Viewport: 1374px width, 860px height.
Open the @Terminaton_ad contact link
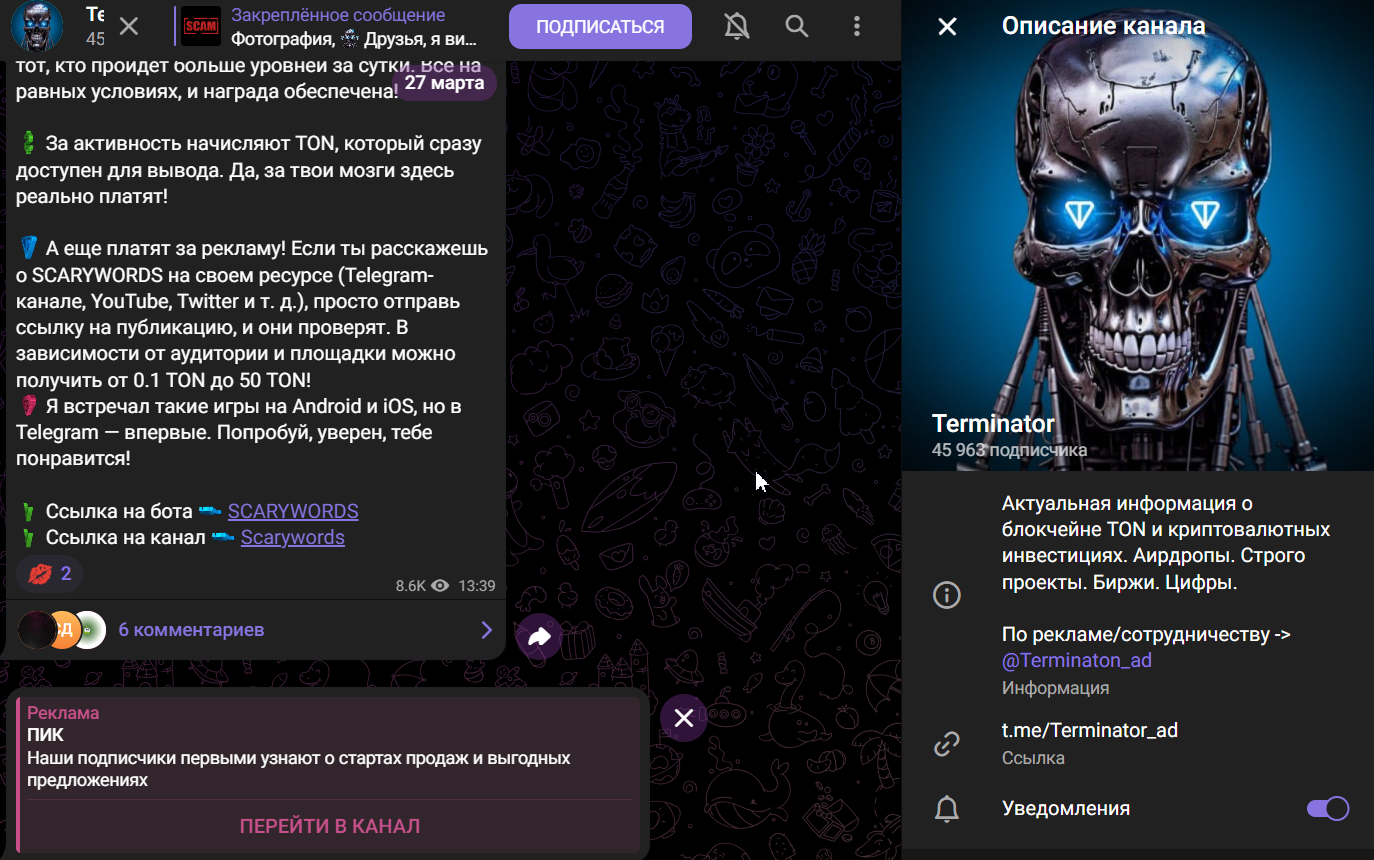pos(1077,661)
